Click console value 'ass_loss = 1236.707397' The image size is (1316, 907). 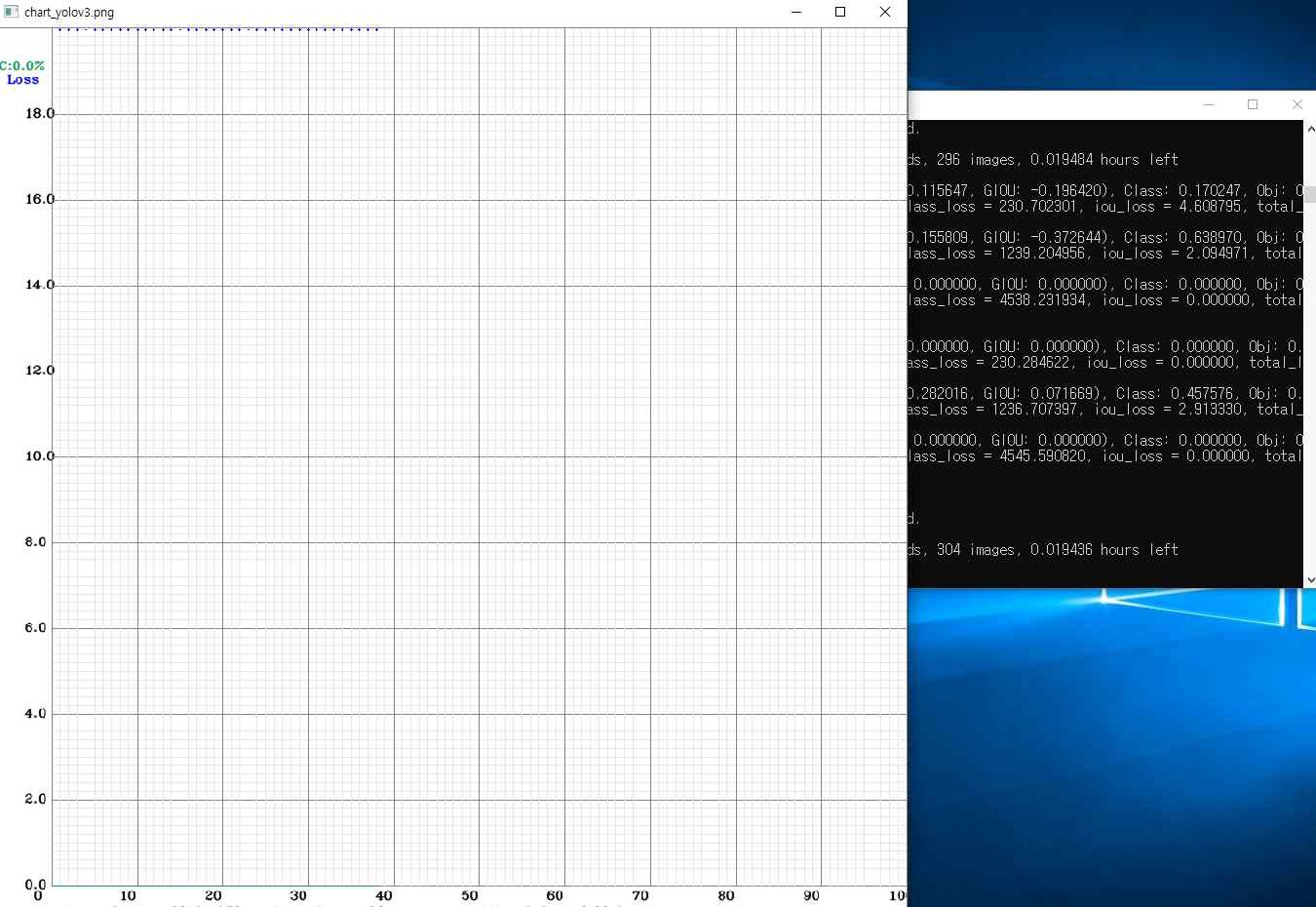click(x=992, y=410)
